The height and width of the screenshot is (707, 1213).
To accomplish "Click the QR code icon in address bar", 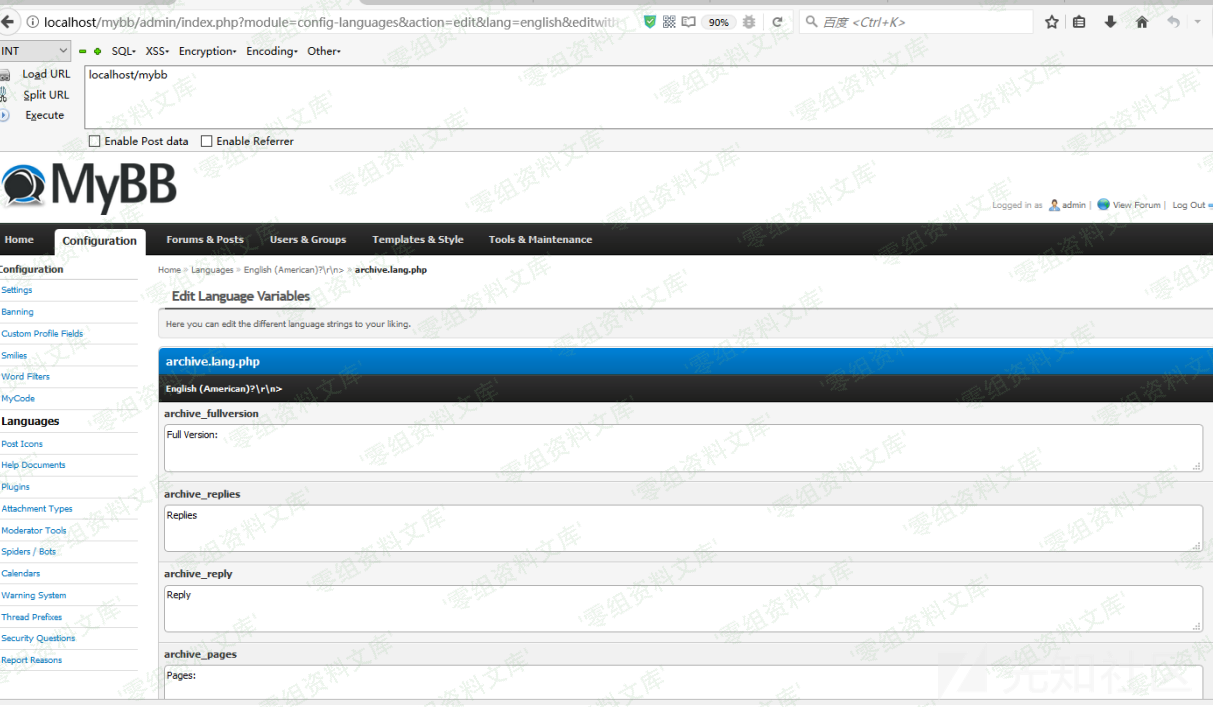I will 669,22.
